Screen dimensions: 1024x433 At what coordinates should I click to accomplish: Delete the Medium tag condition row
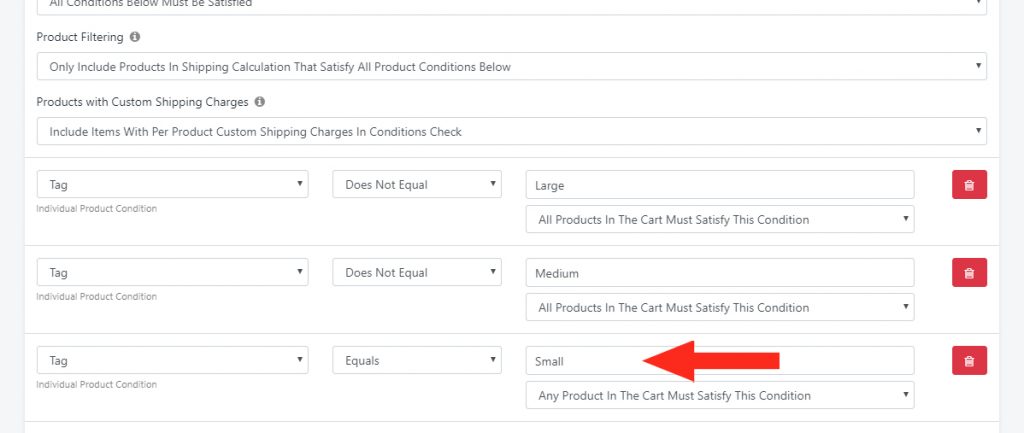coord(969,272)
